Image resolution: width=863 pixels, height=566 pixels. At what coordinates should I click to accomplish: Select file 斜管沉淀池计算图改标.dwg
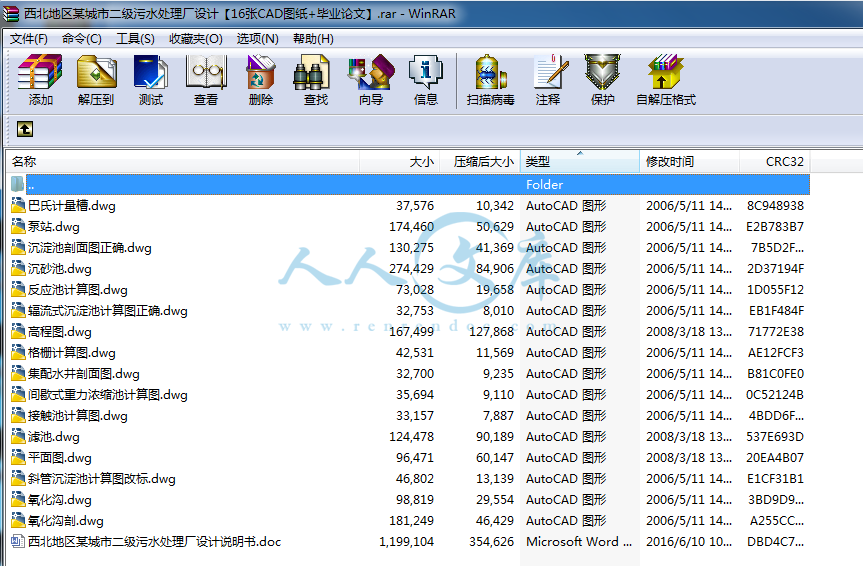pos(102,478)
